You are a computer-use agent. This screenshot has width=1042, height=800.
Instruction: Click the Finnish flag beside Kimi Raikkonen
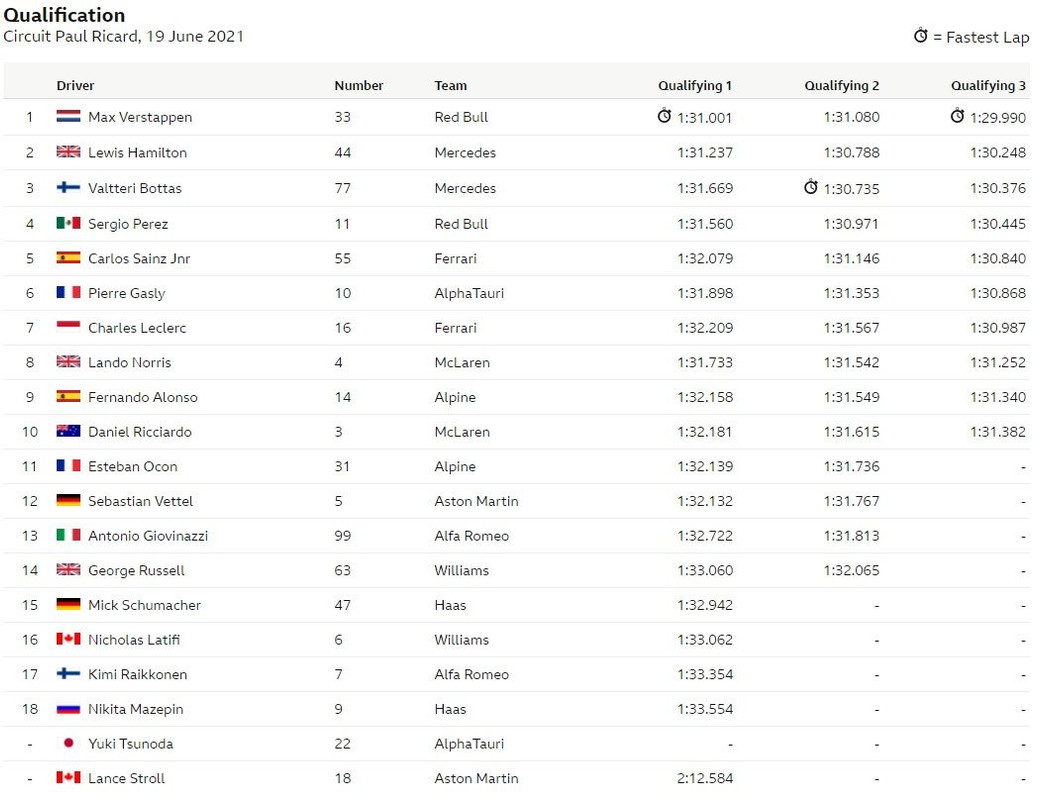tap(68, 673)
